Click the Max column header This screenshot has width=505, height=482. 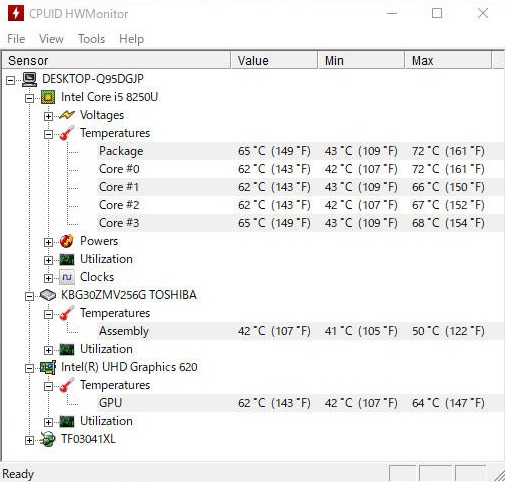[x=448, y=61]
